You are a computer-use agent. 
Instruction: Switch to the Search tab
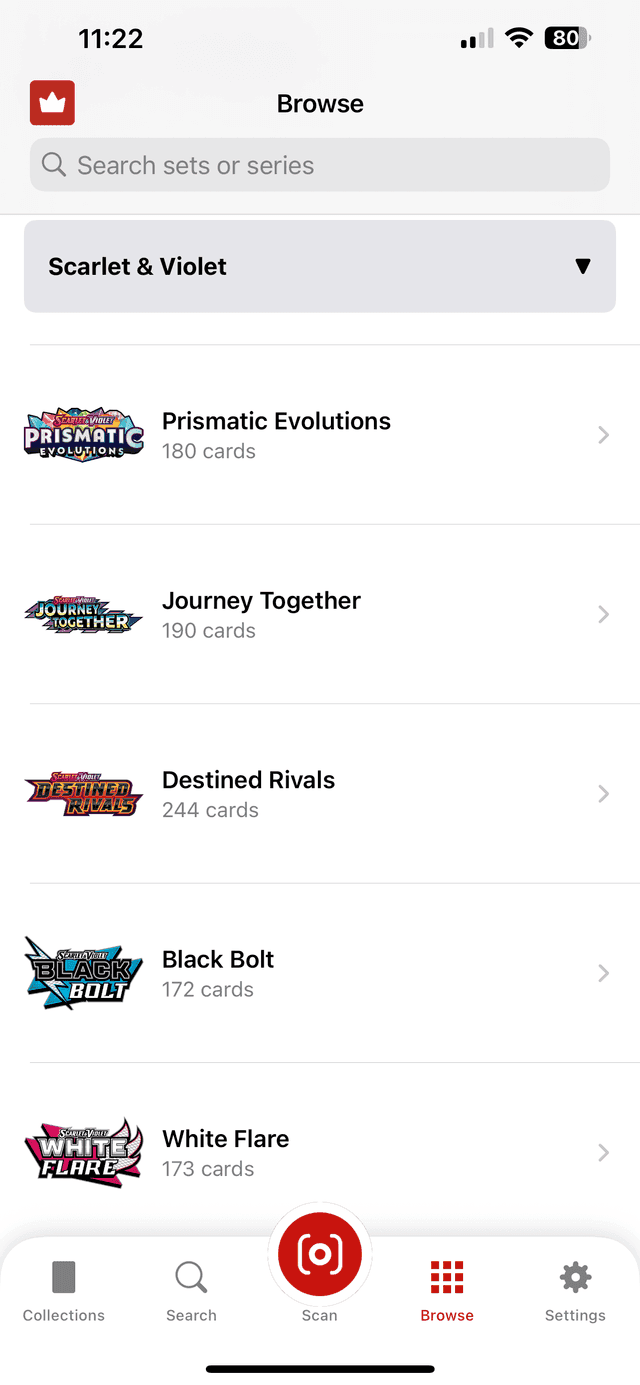coord(191,1290)
